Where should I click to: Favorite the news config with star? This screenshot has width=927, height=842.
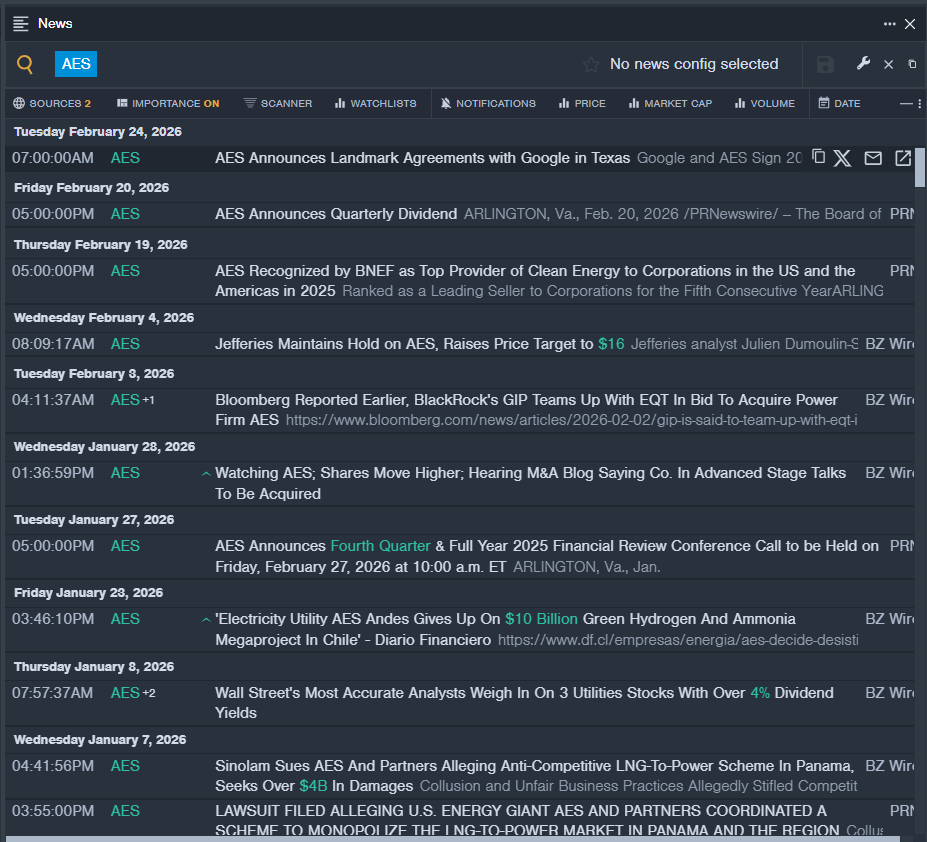tap(591, 65)
